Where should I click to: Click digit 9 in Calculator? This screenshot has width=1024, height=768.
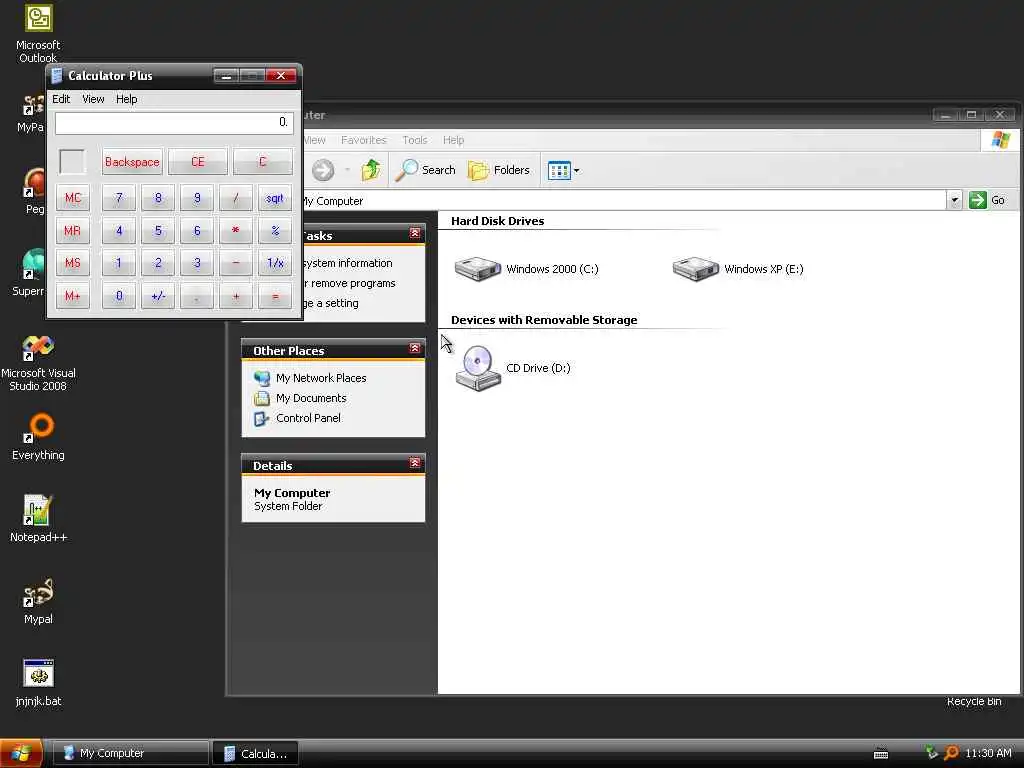coord(197,198)
